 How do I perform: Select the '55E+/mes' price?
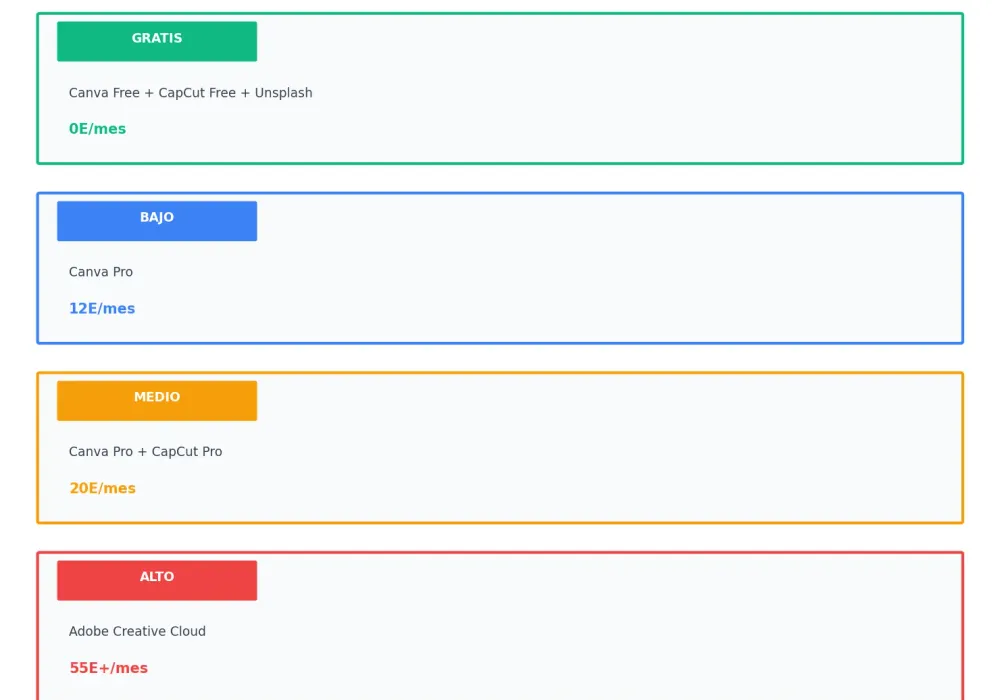pyautogui.click(x=108, y=668)
